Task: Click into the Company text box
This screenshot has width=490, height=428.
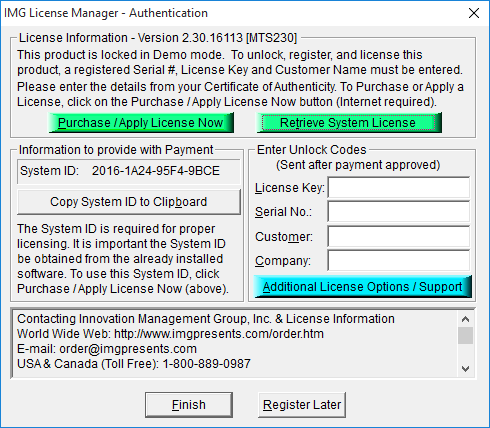Action: point(399,260)
